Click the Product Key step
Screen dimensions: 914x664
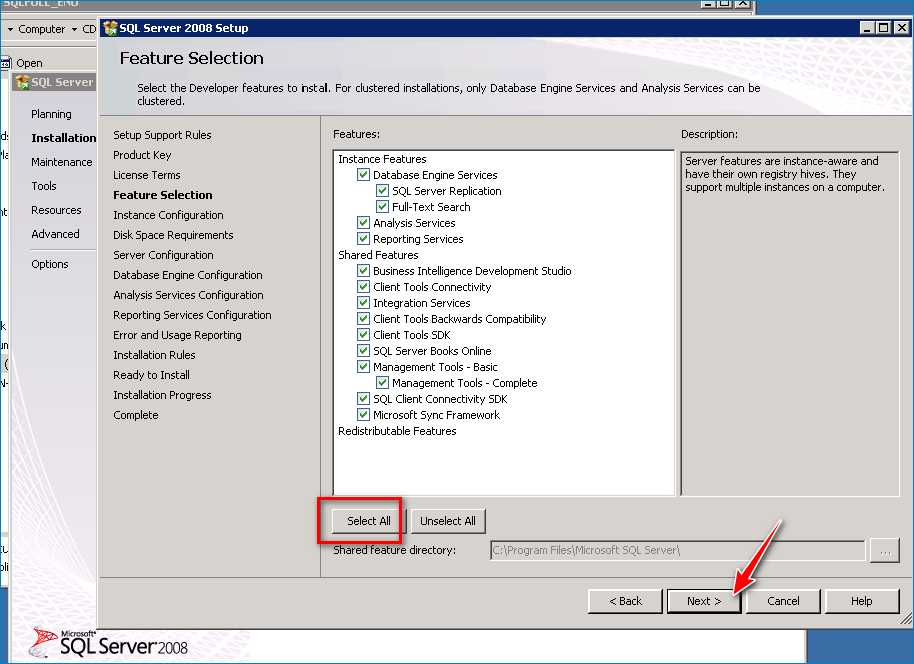tap(142, 155)
